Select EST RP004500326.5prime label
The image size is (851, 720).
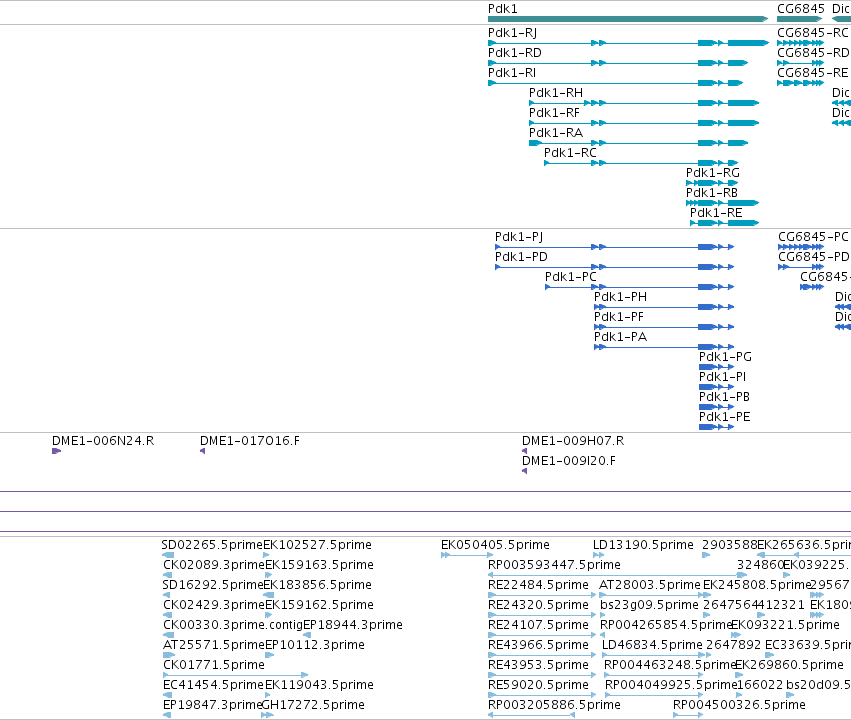739,705
